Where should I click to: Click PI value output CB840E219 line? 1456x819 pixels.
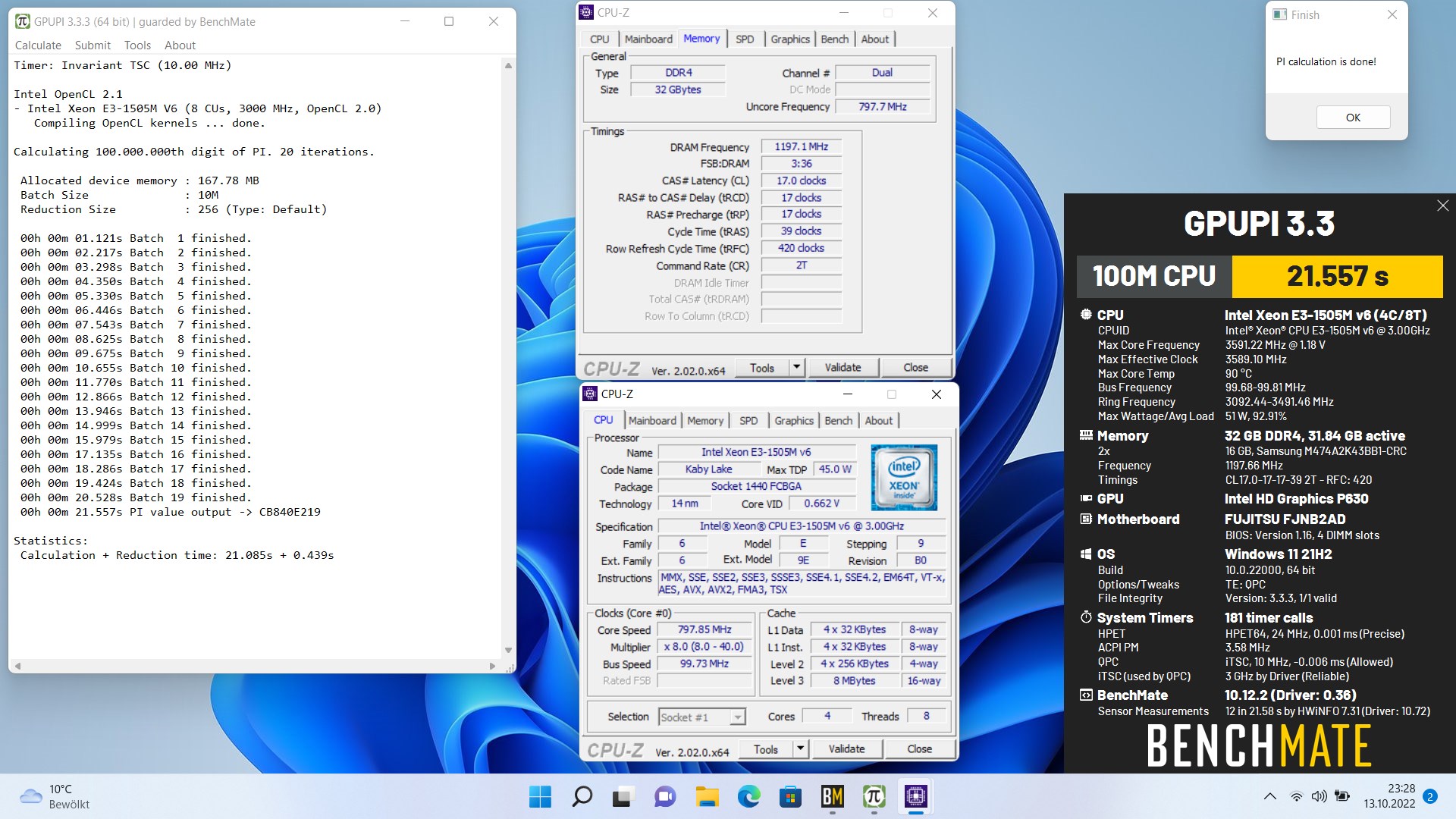coord(171,513)
